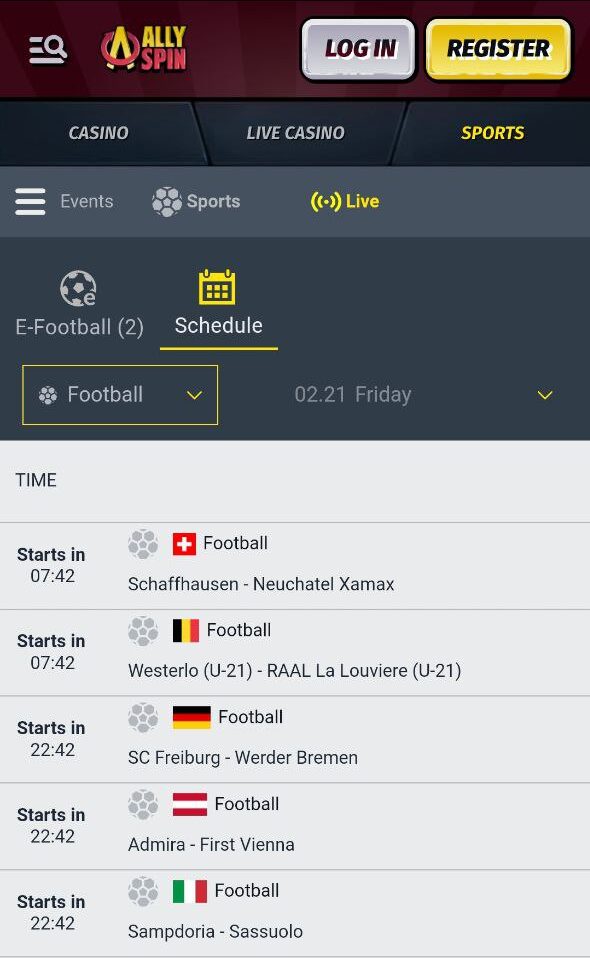Click the chevron beside Friday date
The image size is (590, 958).
point(545,395)
